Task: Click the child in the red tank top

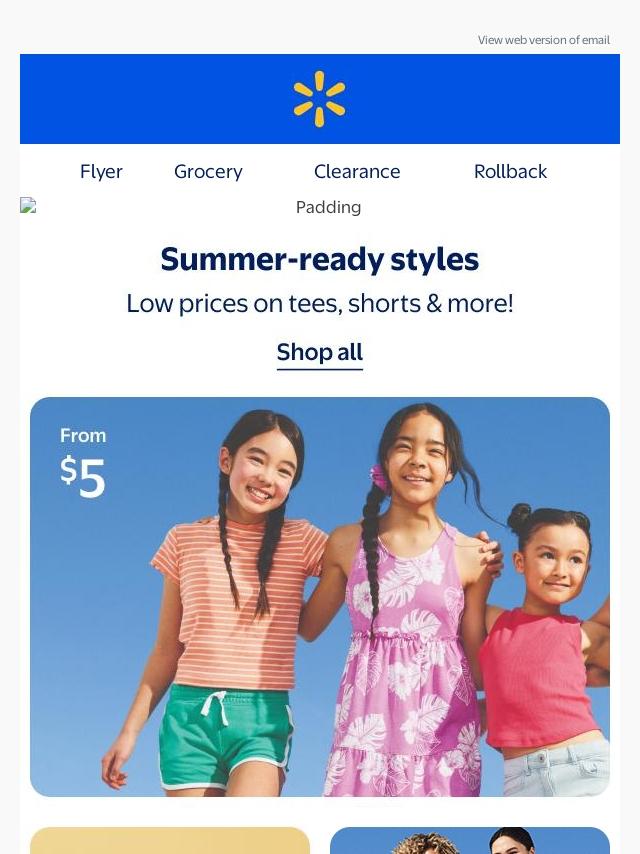Action: coord(547,648)
